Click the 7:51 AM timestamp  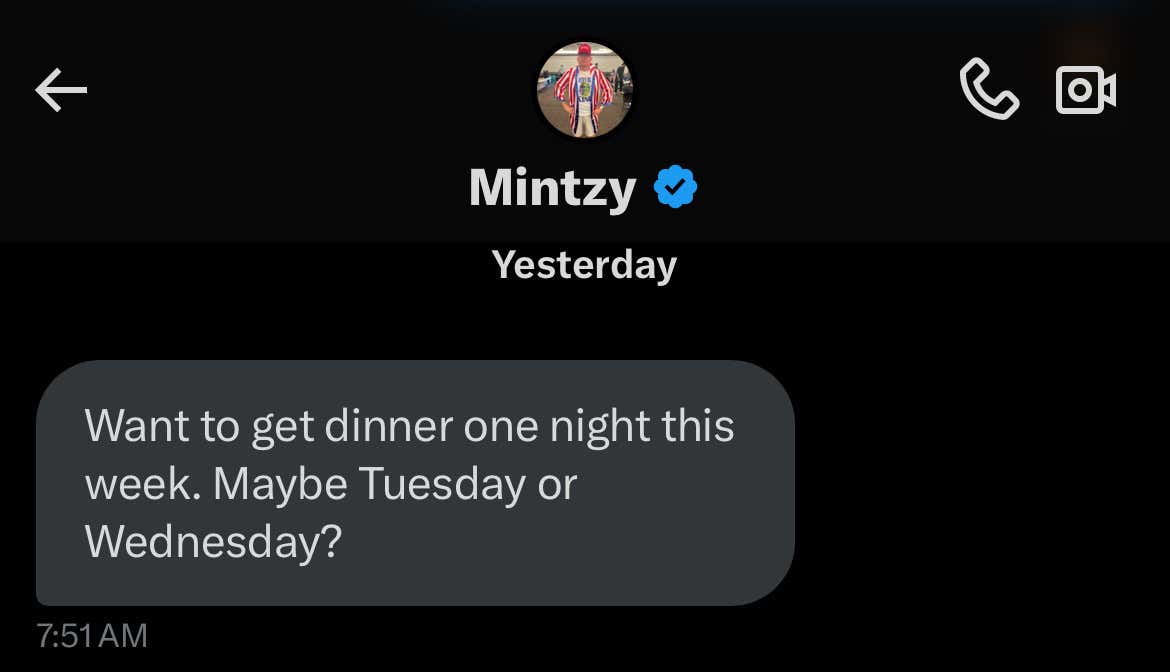[x=91, y=635]
